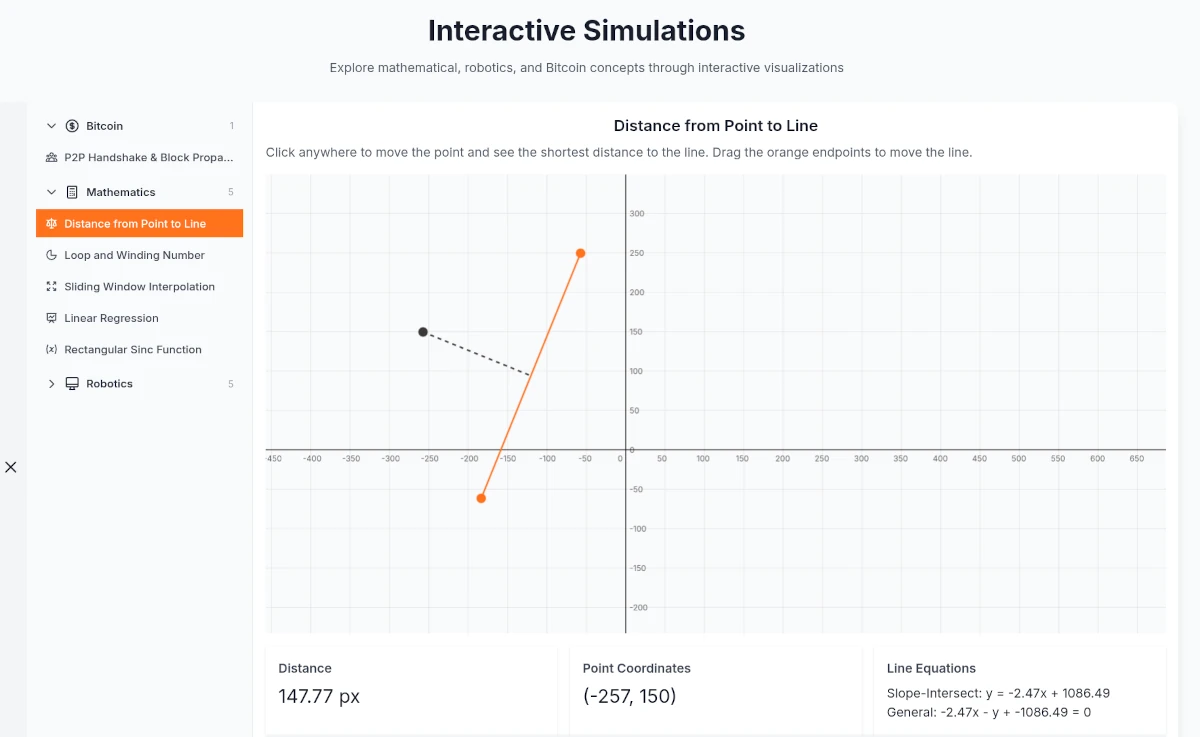Collapse the Mathematics category chevron
The height and width of the screenshot is (737, 1200).
52,192
